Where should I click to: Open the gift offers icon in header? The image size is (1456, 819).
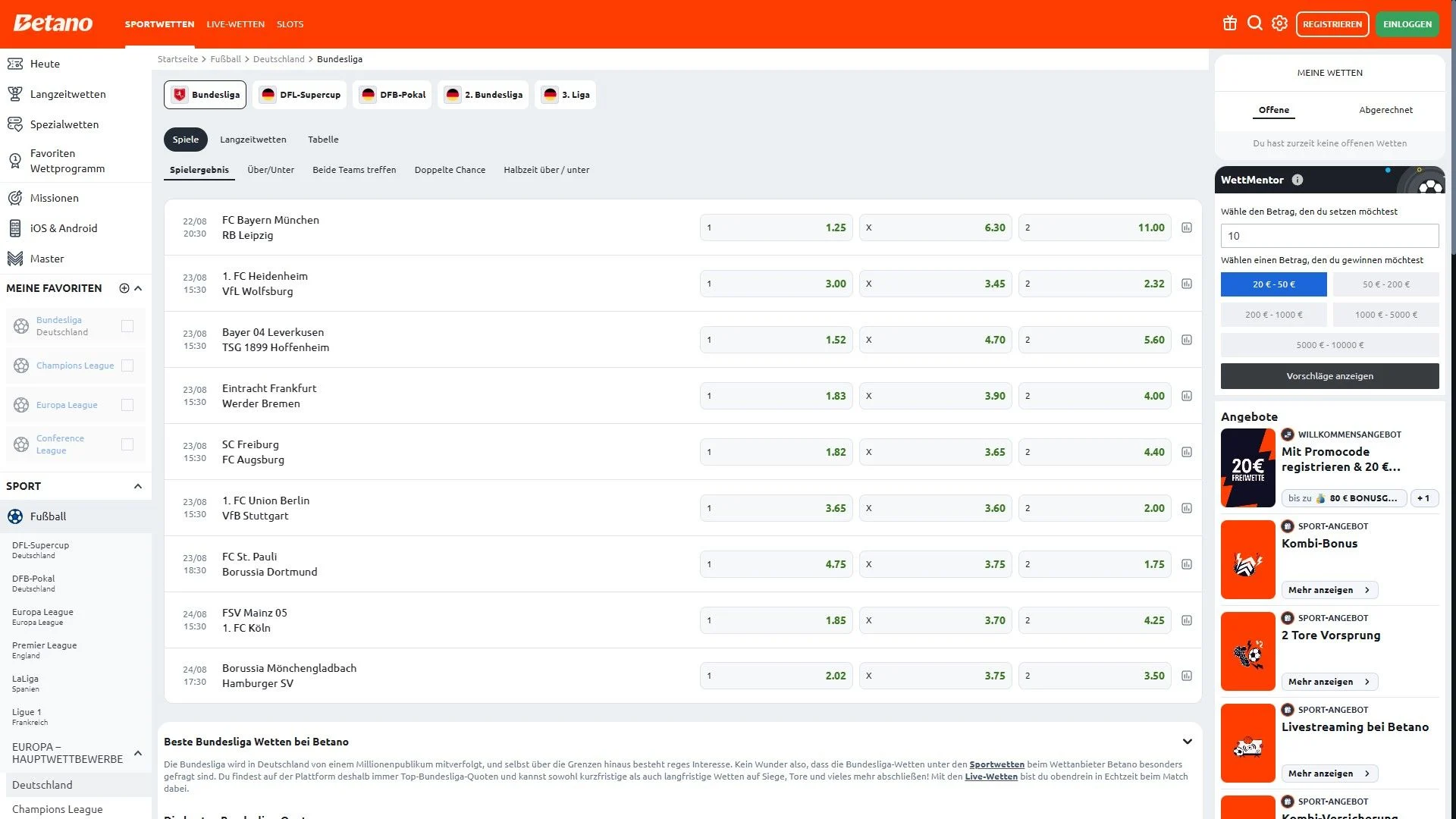click(x=1230, y=24)
